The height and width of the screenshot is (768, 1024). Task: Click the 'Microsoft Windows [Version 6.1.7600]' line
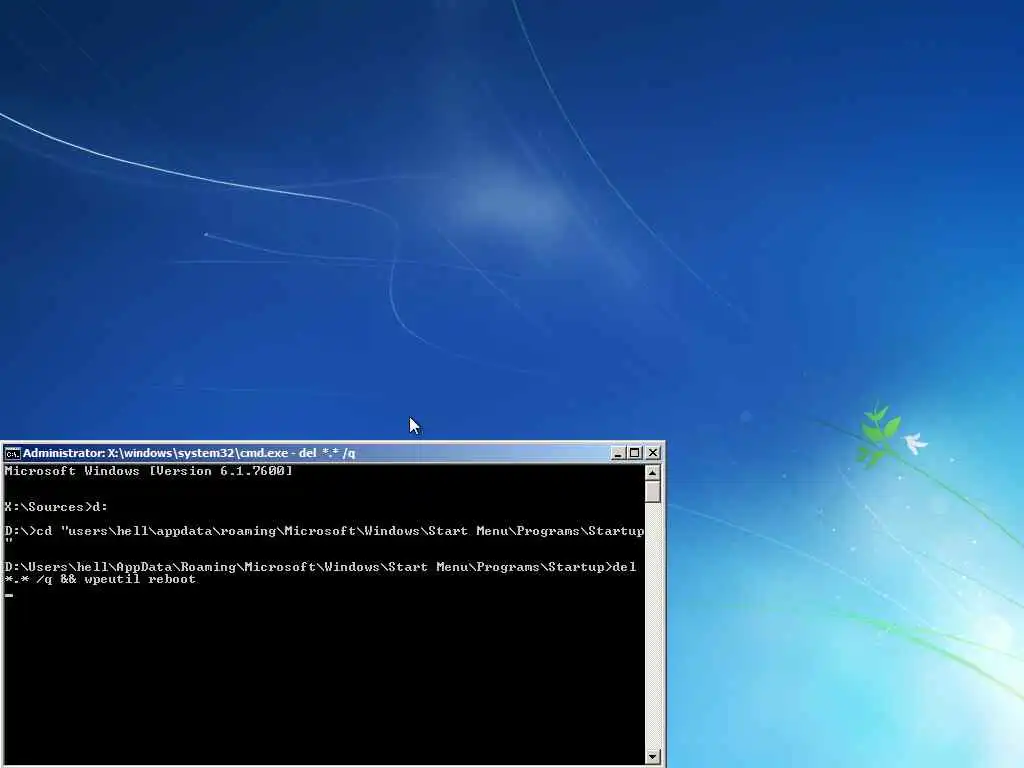[x=148, y=471]
